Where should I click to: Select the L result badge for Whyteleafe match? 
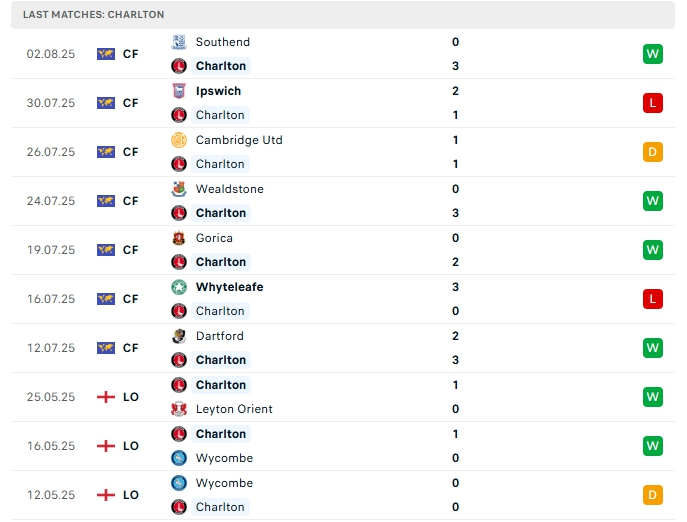click(653, 299)
